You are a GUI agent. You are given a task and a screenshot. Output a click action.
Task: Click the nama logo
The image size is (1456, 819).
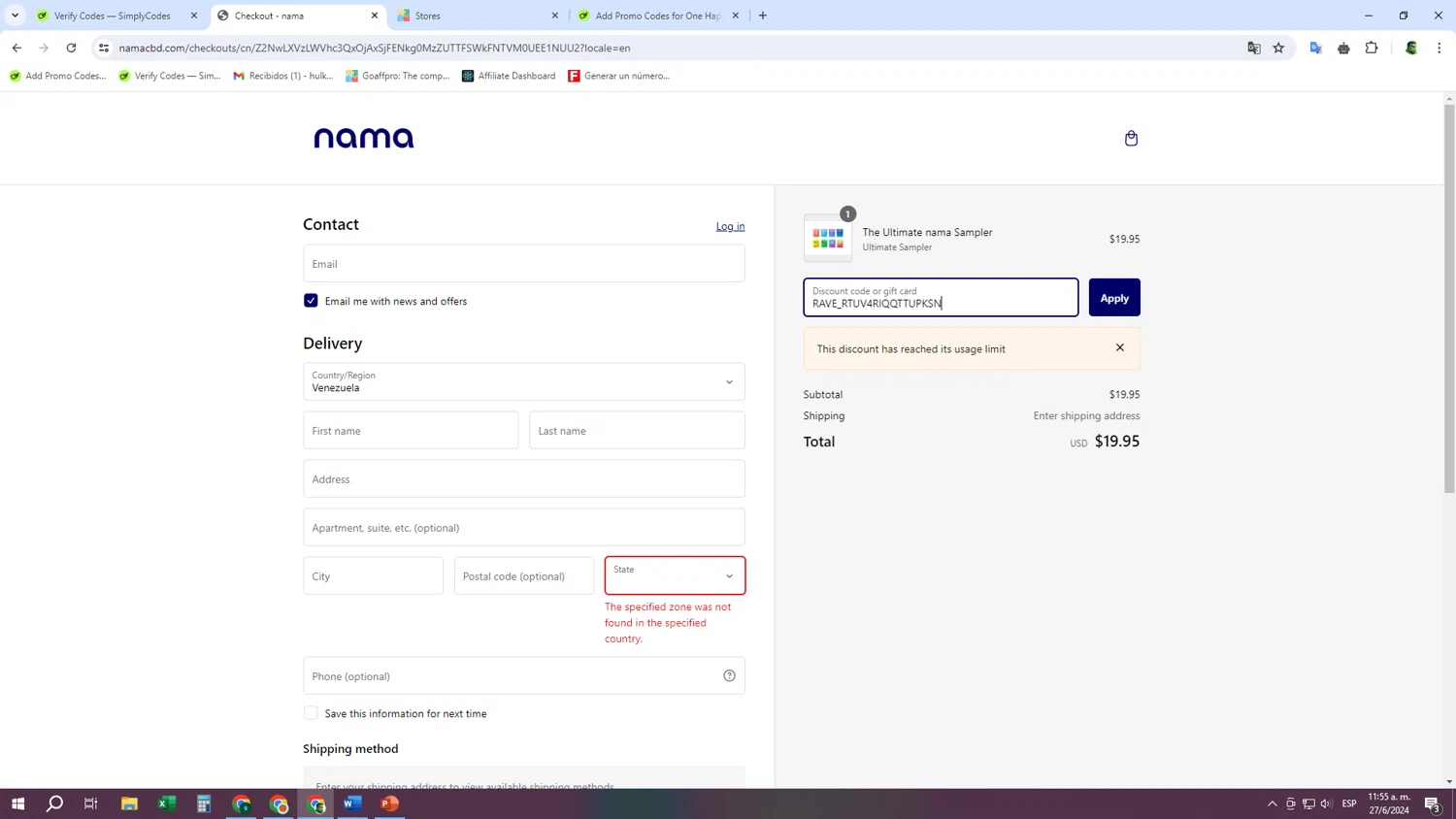364,138
